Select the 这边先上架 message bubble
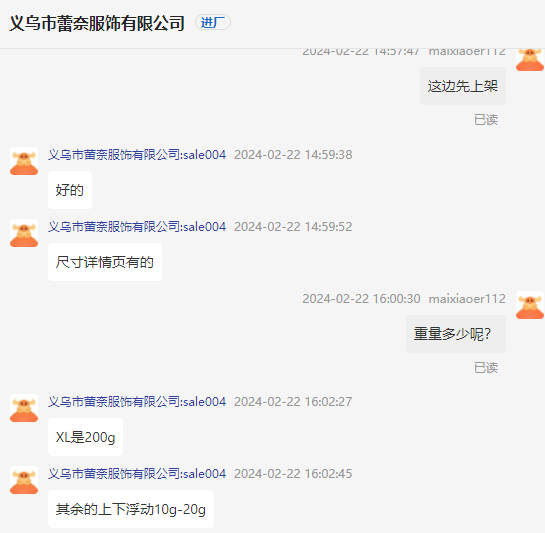Viewport: 545px width, 533px height. 463,86
